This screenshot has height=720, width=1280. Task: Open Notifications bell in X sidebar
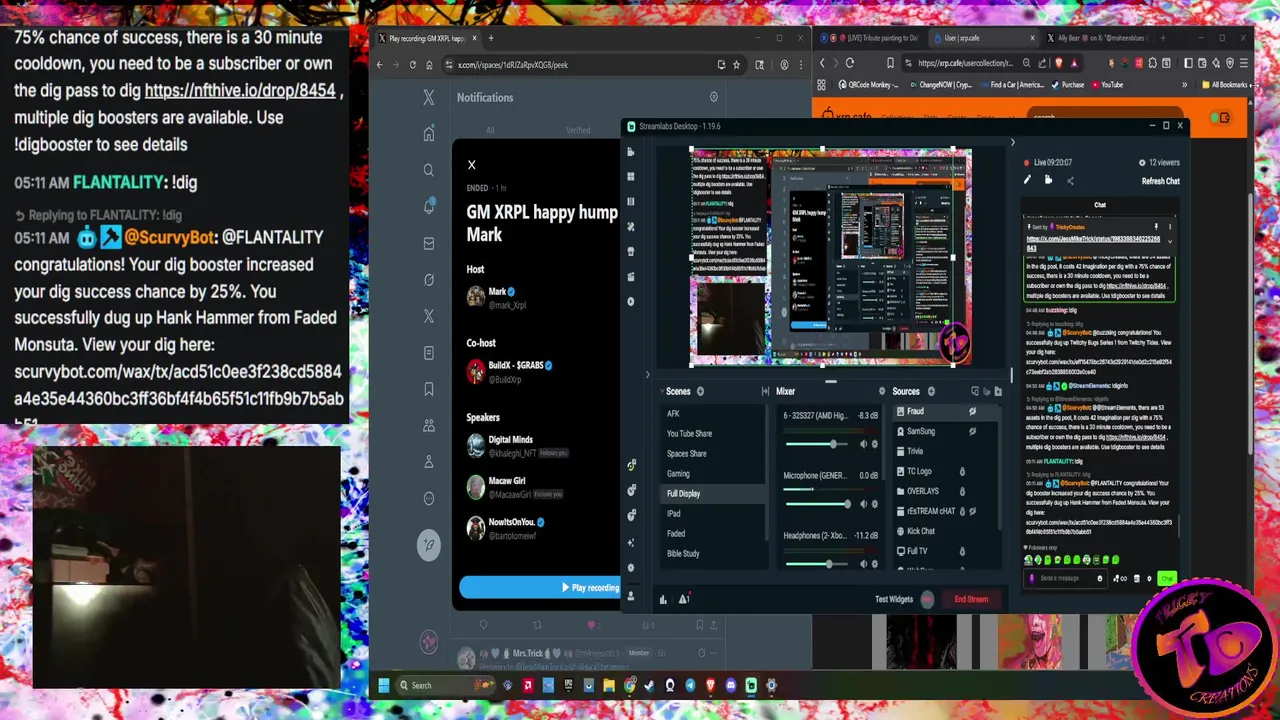(429, 207)
